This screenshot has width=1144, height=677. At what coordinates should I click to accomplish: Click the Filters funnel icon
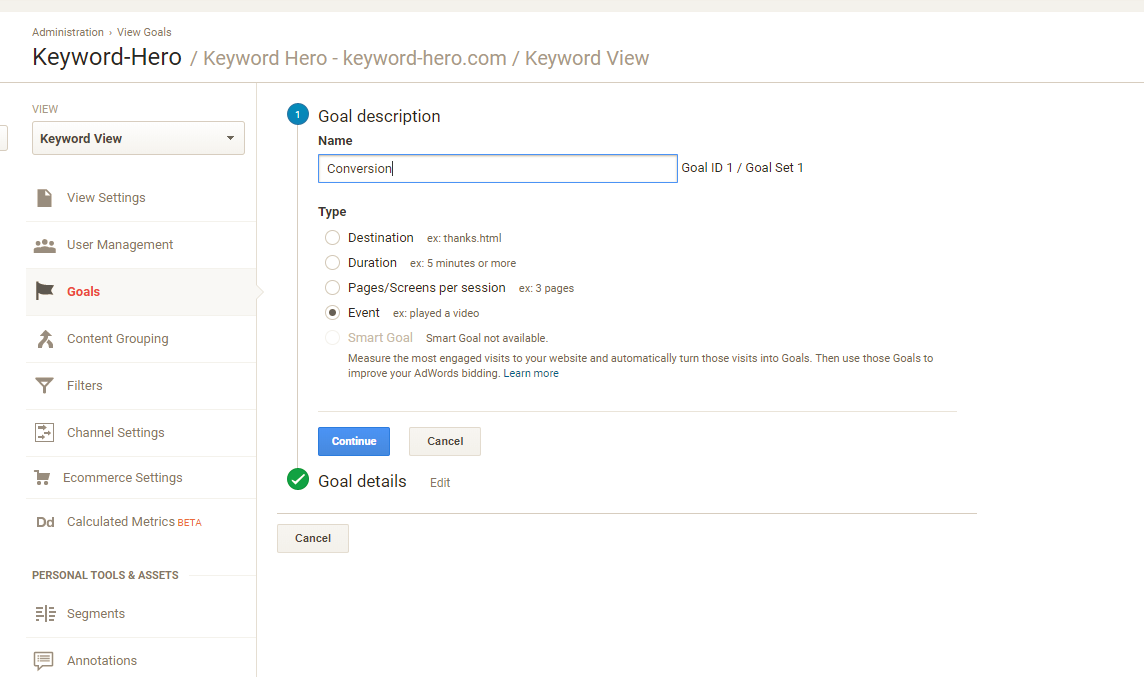(45, 385)
